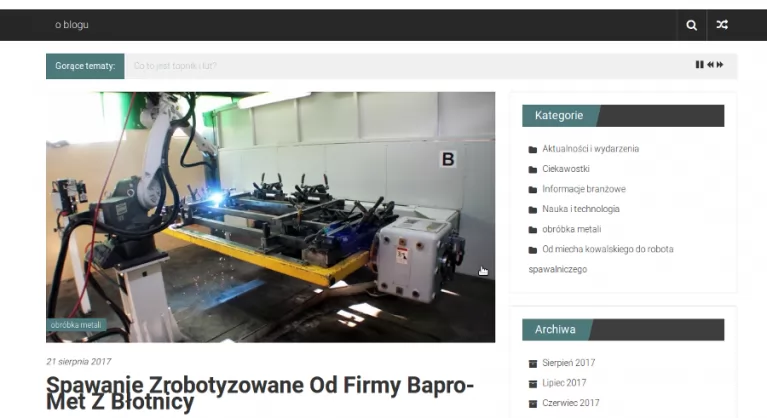Open article 'Spawanie Zrobotyzowane Od Firmy Bapro-Met'

(260, 394)
